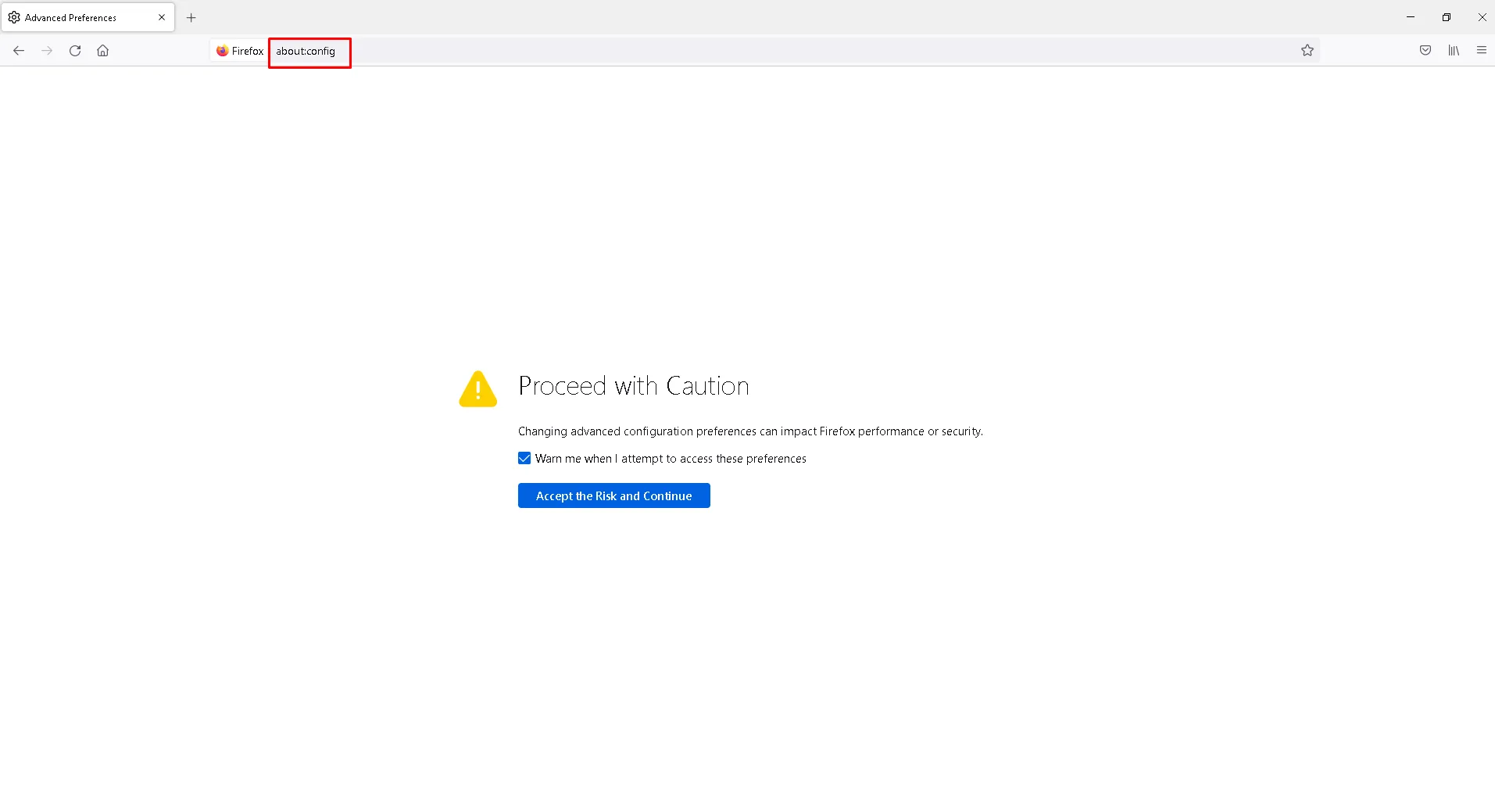The image size is (1495, 812).
Task: Open the Firefox home page
Action: (103, 51)
